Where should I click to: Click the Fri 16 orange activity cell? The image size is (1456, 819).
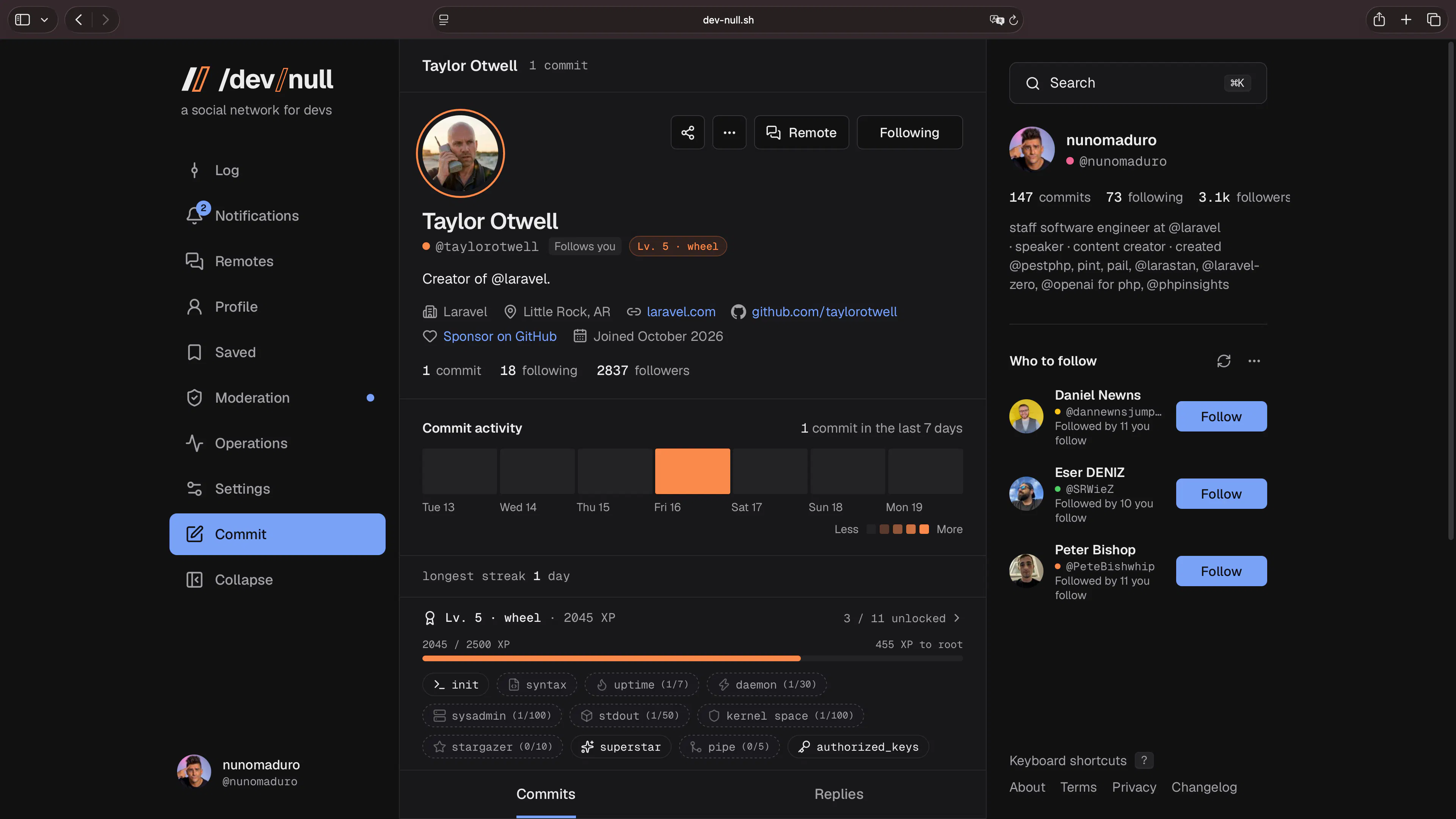[692, 471]
